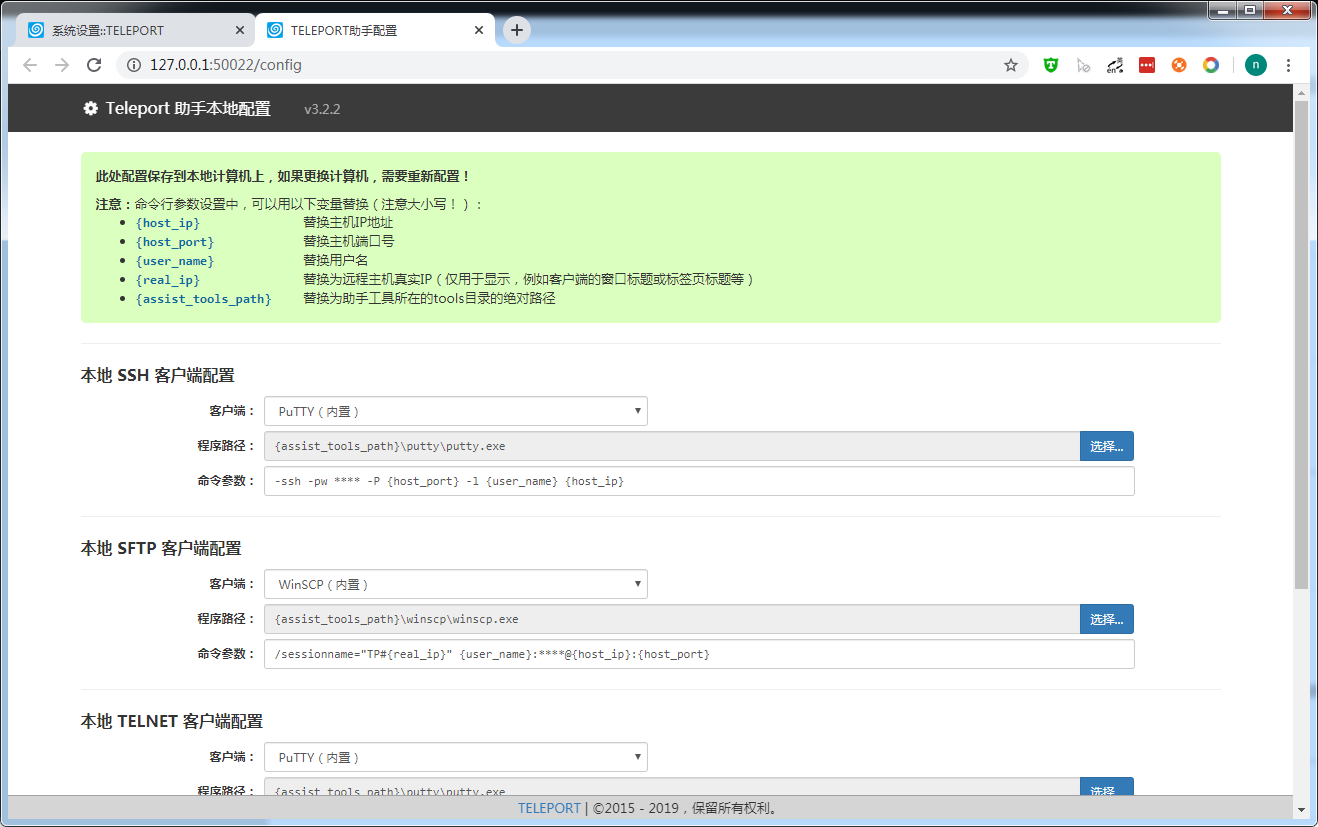
Task: Close the TELEPORT助手配置 tab
Action: coord(479,30)
